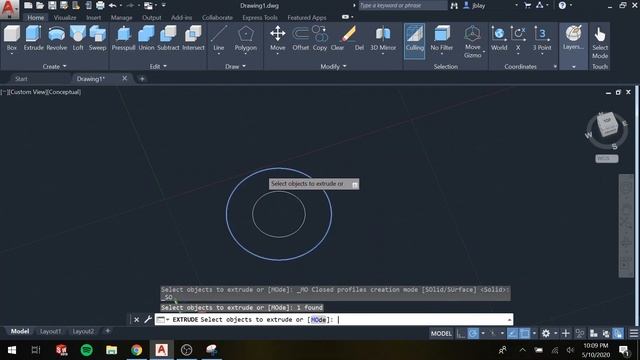This screenshot has height=360, width=640.
Task: Open the workspace settings gear dropdown
Action: tap(556, 333)
